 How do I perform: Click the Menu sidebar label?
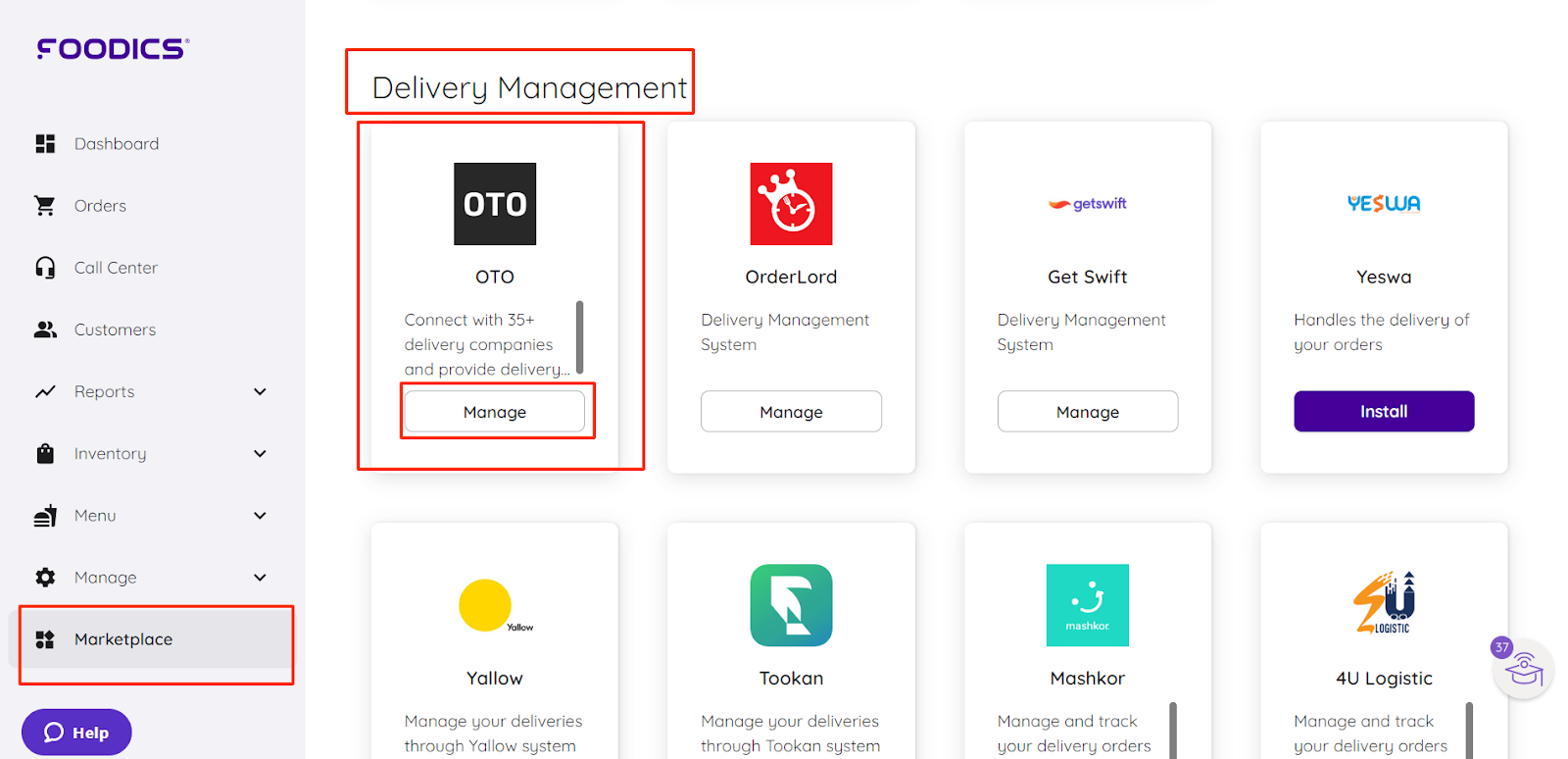95,516
